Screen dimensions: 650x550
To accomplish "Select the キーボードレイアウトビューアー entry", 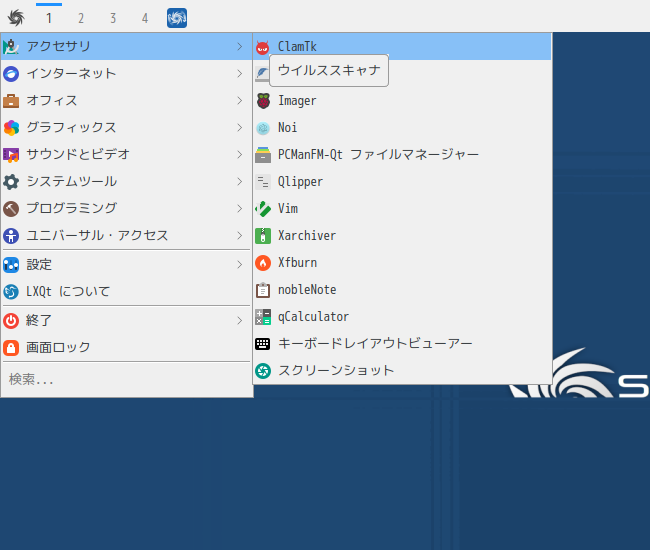I will (x=402, y=344).
